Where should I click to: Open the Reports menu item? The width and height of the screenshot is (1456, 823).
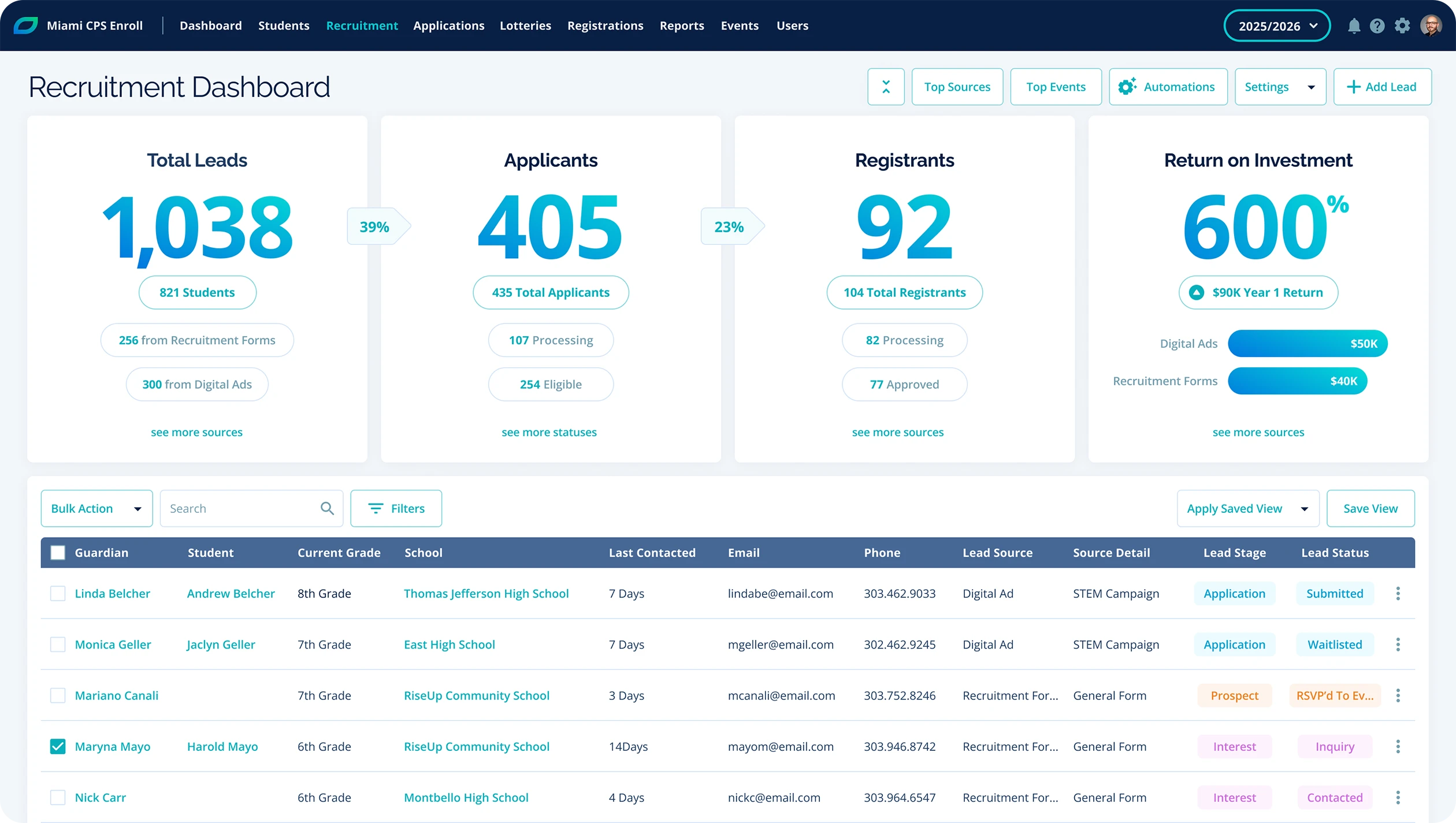[682, 25]
